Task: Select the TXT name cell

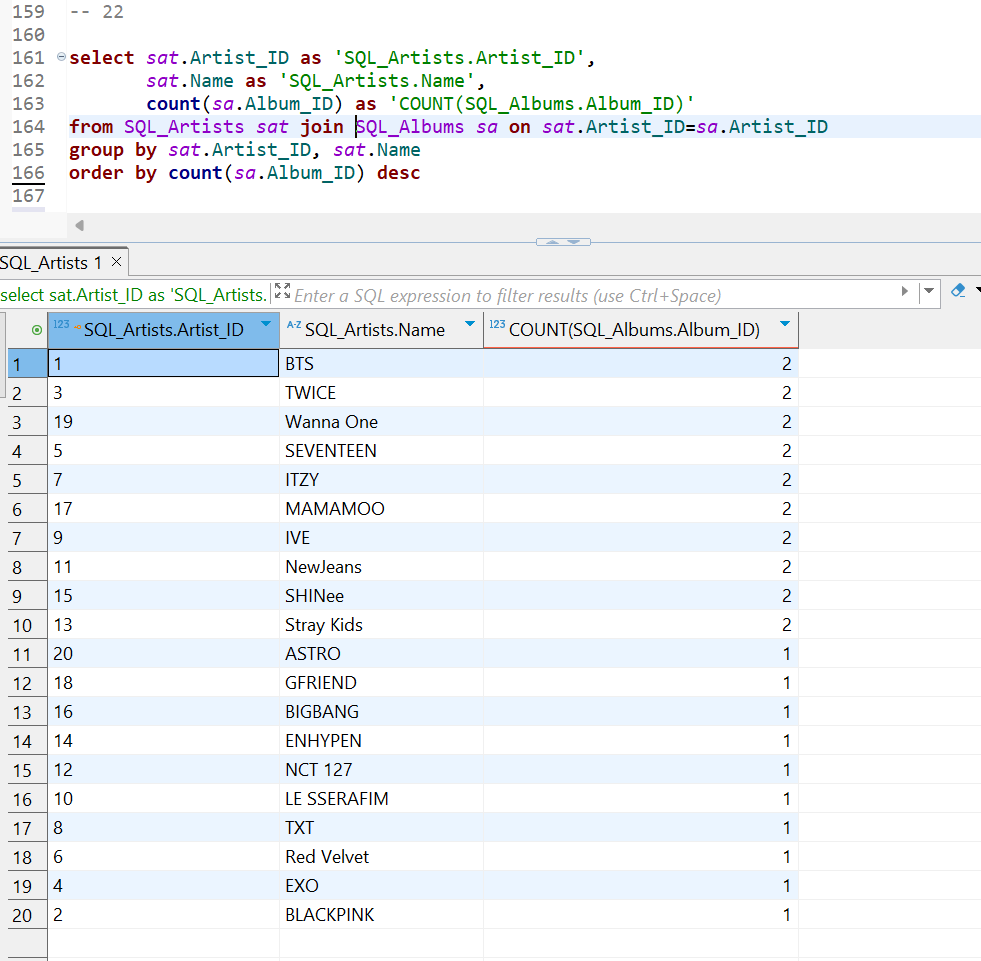Action: point(381,828)
